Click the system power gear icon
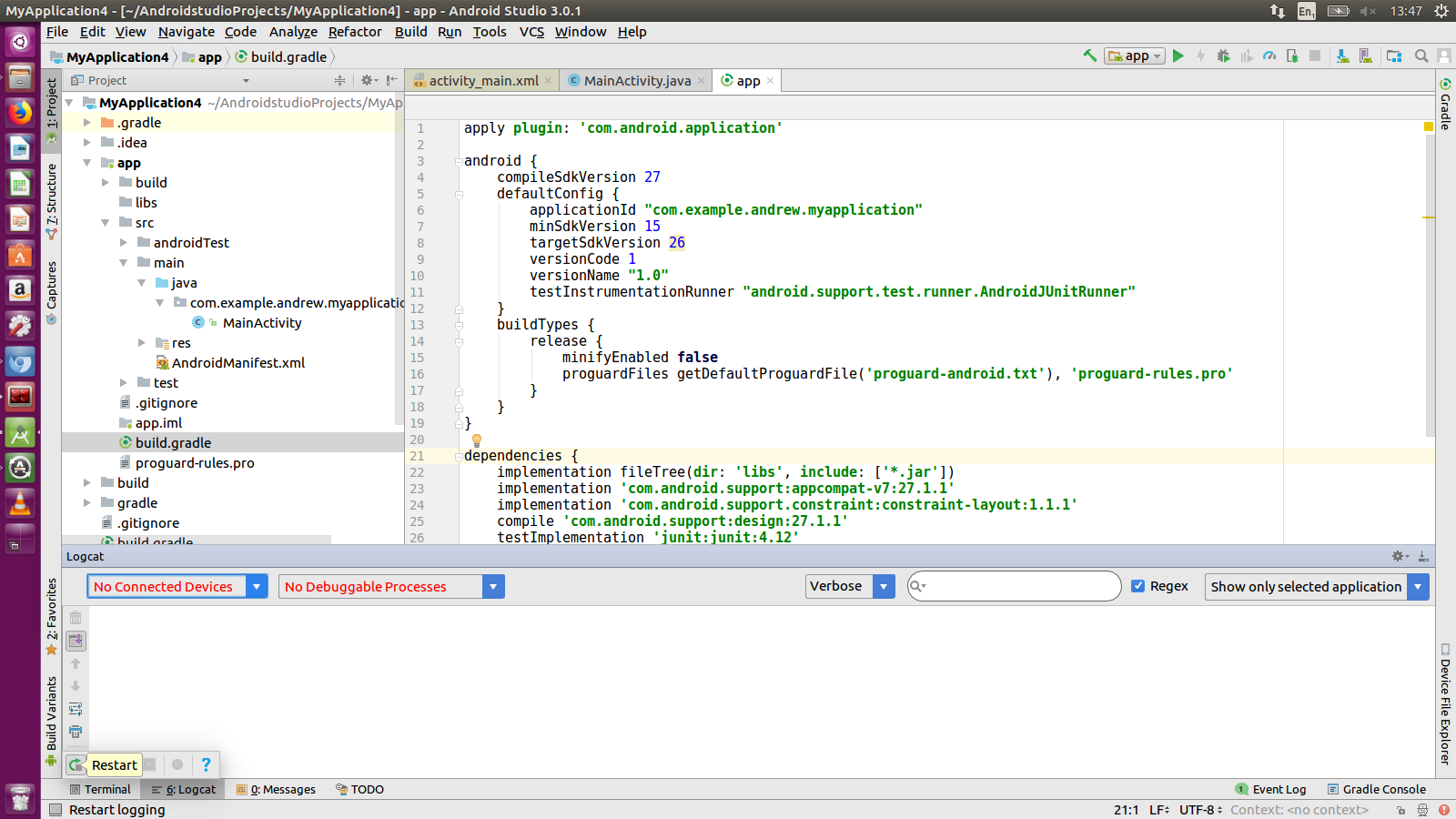This screenshot has height=819, width=1456. click(1441, 11)
